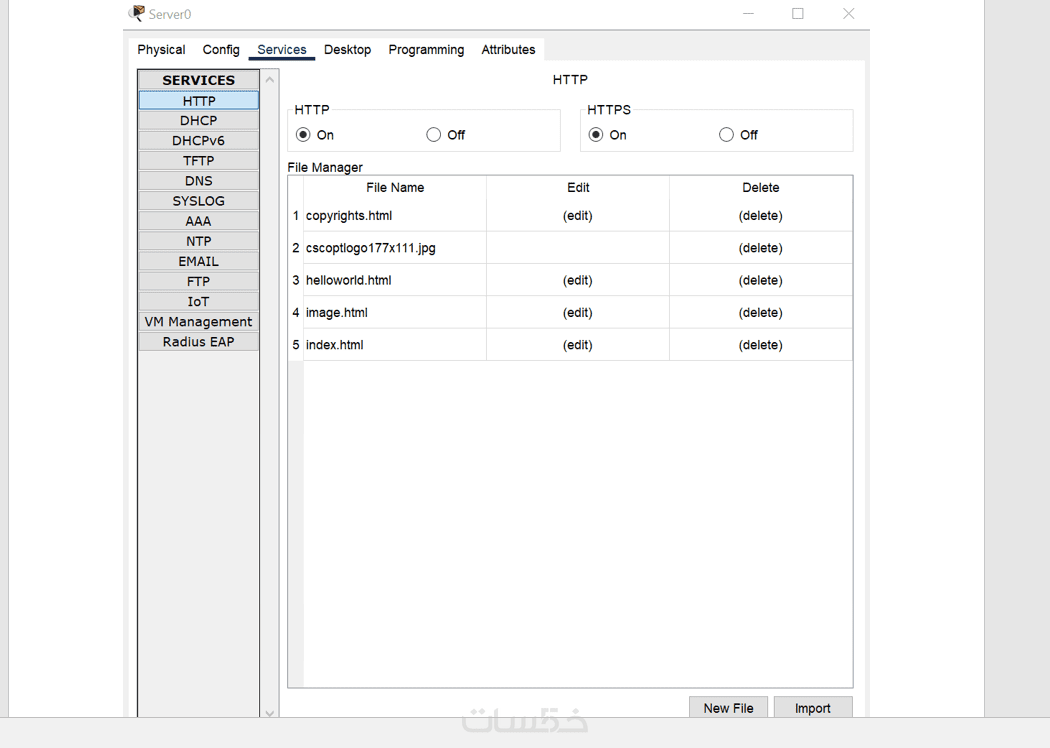1050x748 pixels.
Task: Select index.html file name cell
Action: tap(394, 345)
